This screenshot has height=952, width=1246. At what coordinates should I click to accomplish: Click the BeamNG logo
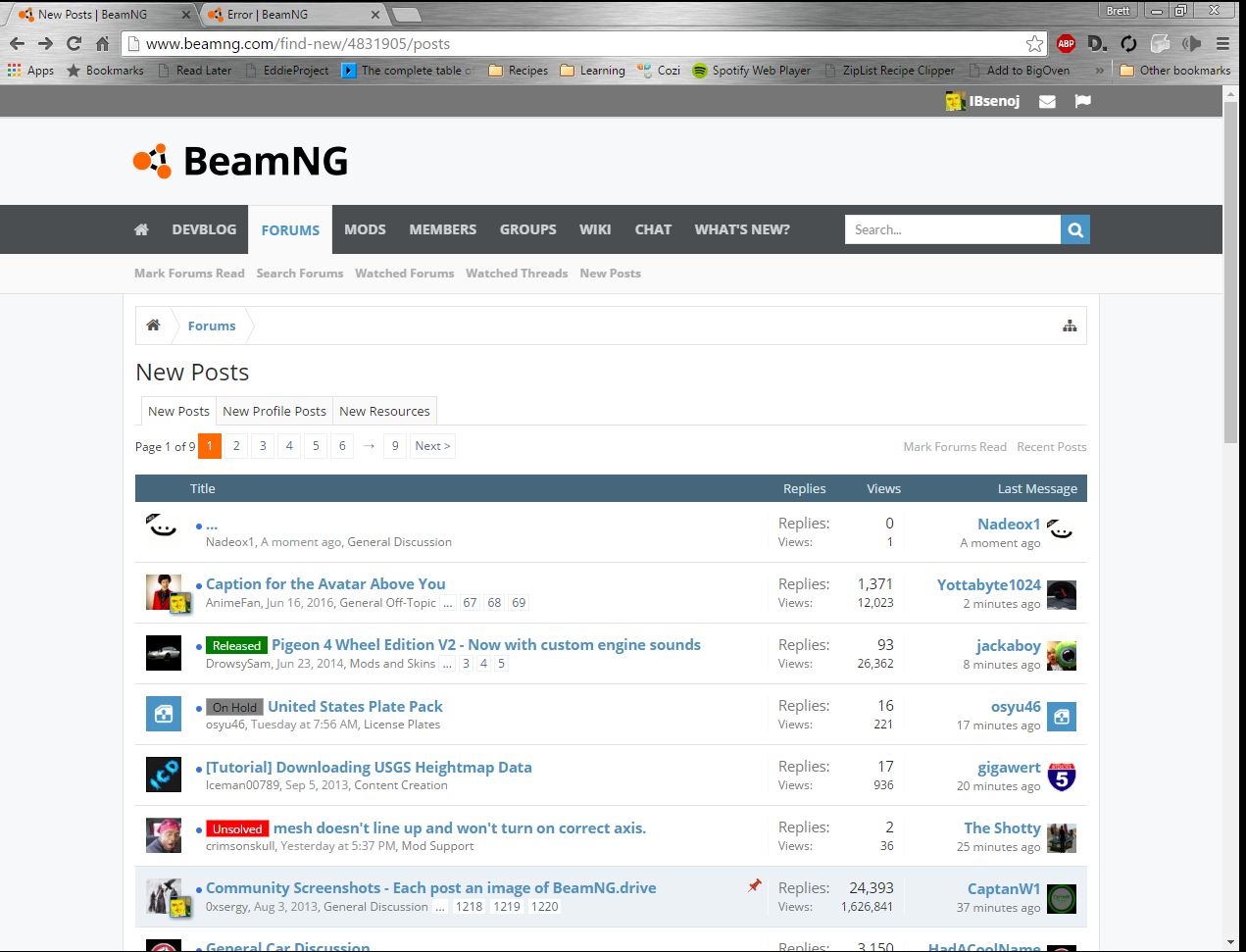pos(241,161)
